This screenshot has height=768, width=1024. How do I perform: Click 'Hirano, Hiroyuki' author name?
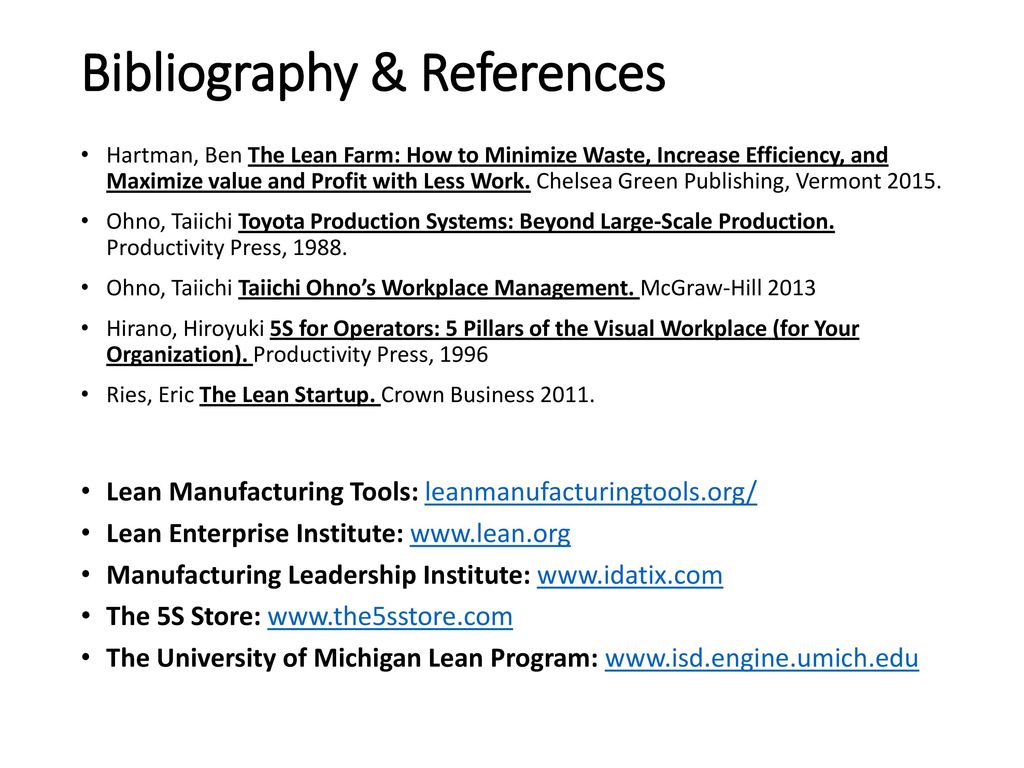185,328
